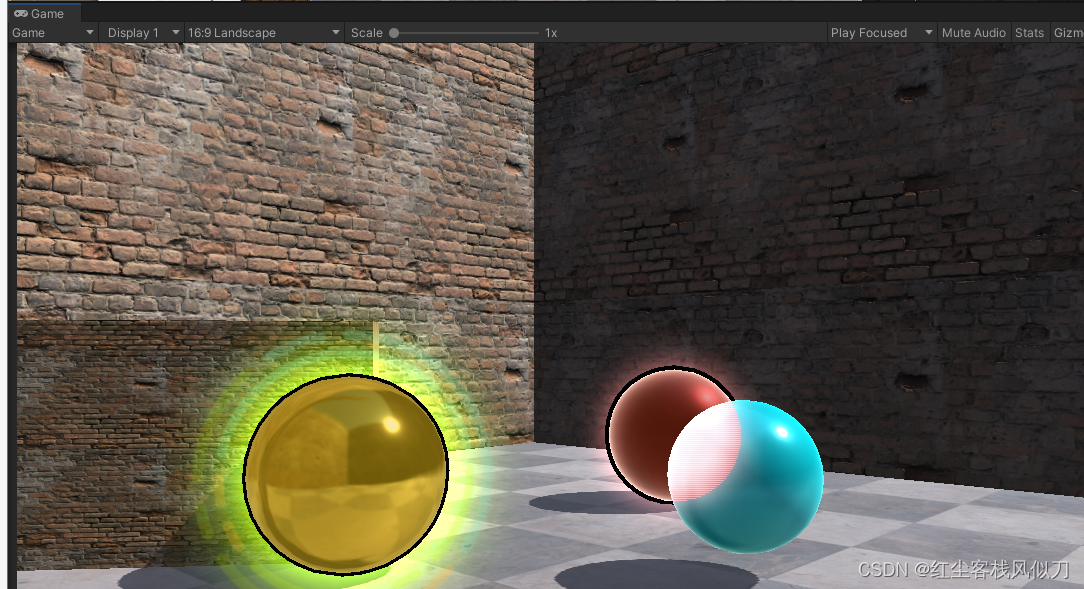Click the gamepad icon on Game tab
This screenshot has height=589, width=1084.
pos(21,13)
